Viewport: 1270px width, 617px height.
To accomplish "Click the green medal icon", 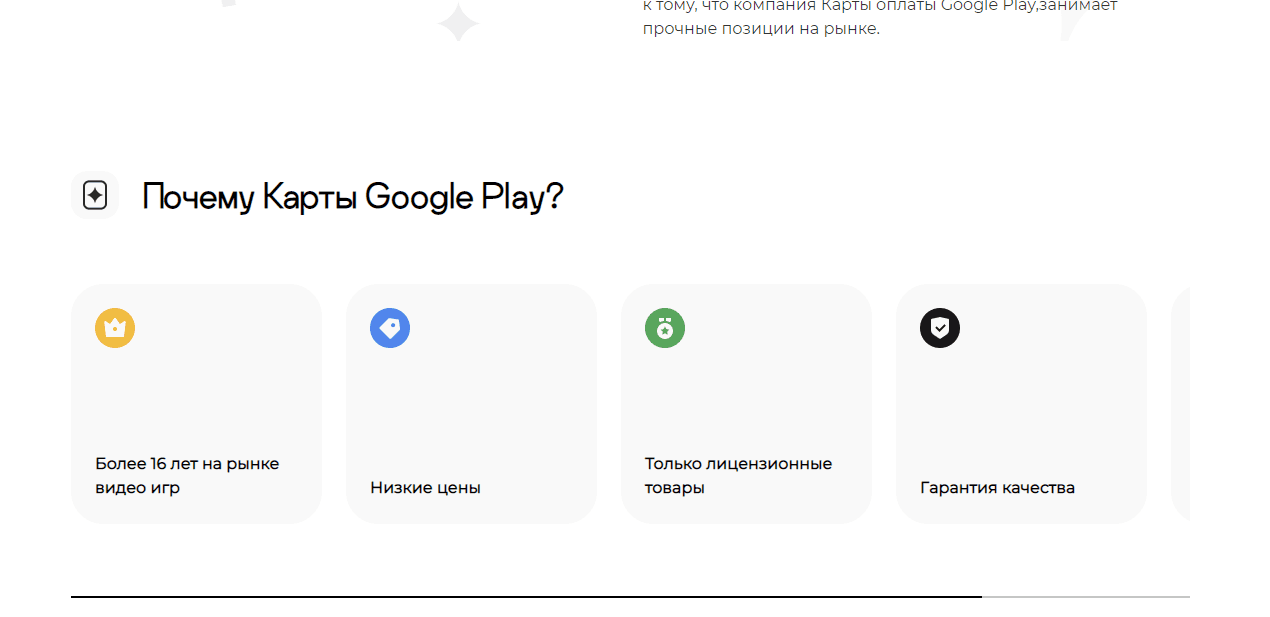I will click(x=665, y=328).
